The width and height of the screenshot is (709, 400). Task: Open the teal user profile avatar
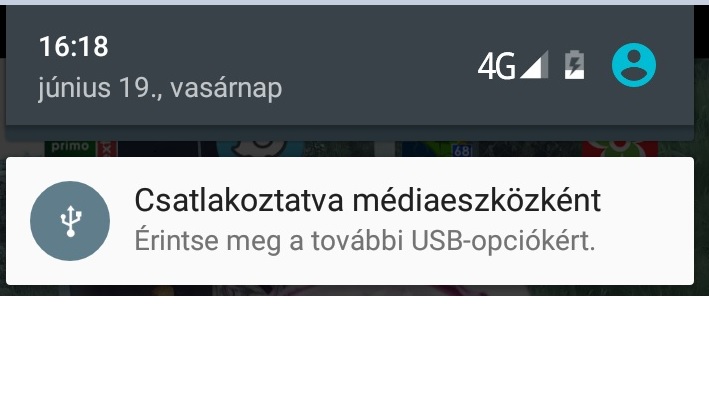click(x=633, y=65)
